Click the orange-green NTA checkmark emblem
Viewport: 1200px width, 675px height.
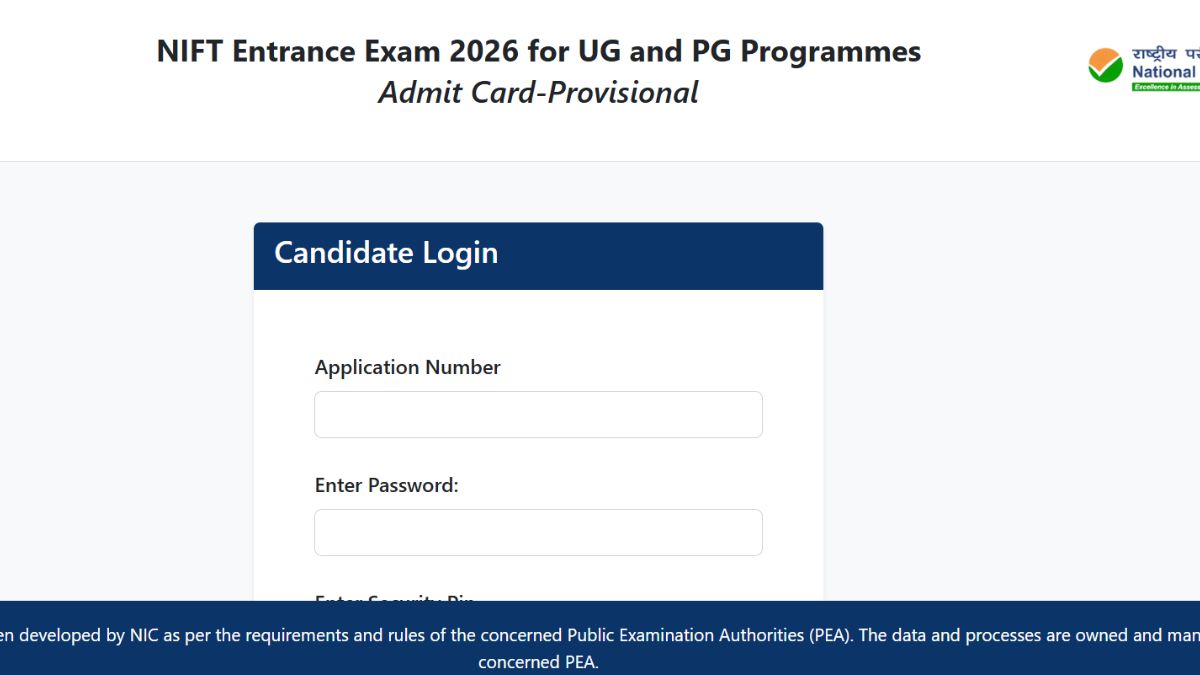pyautogui.click(x=1103, y=65)
